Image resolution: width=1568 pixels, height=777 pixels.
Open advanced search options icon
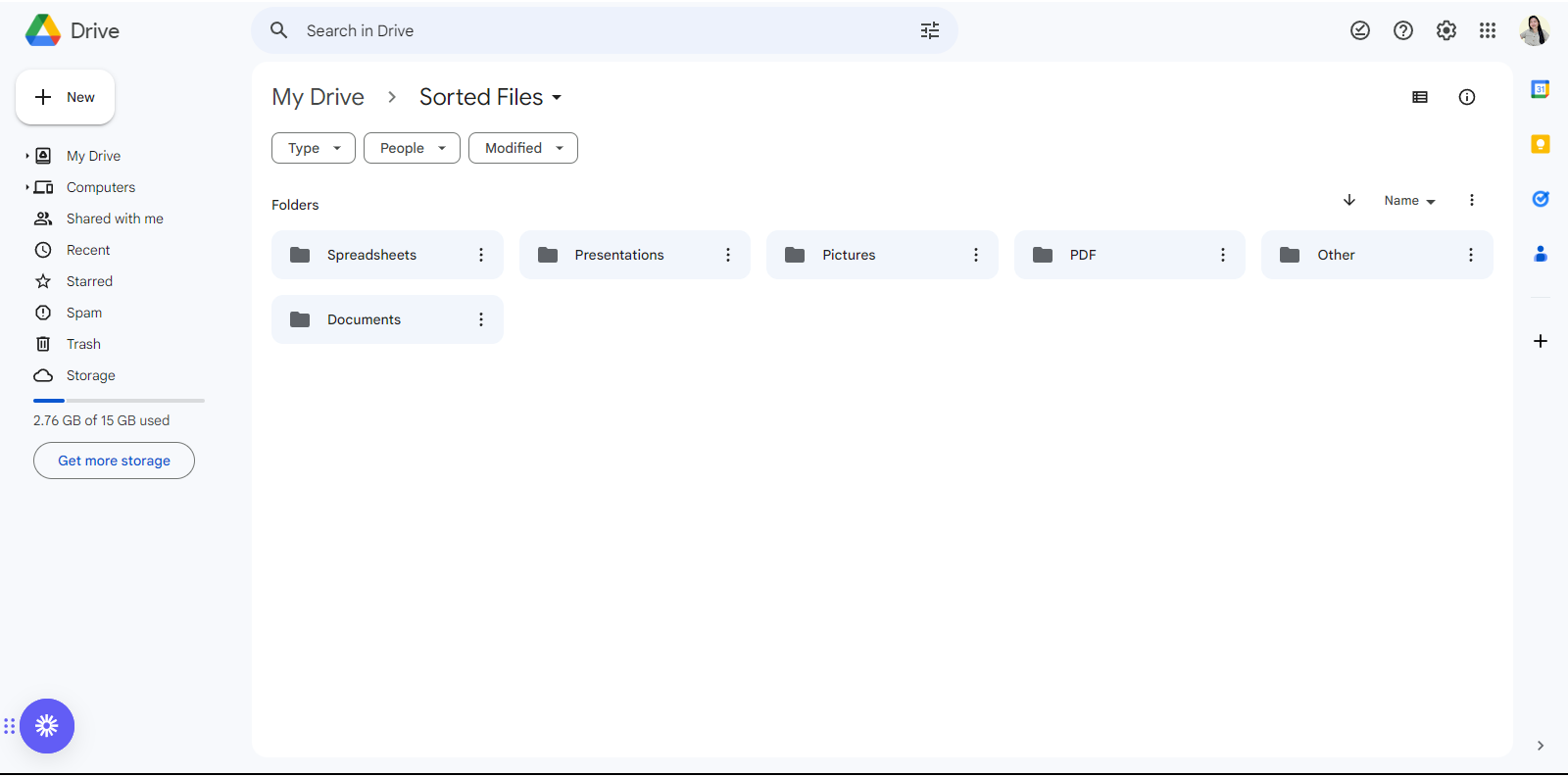(x=929, y=30)
